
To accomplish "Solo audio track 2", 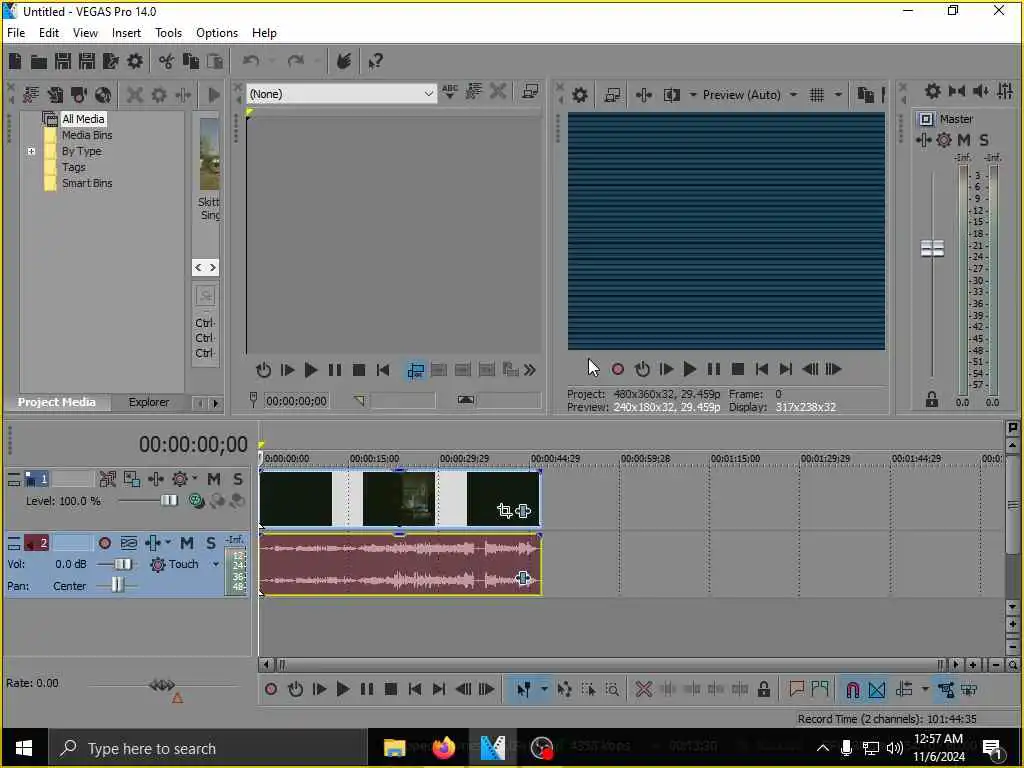I will 211,543.
